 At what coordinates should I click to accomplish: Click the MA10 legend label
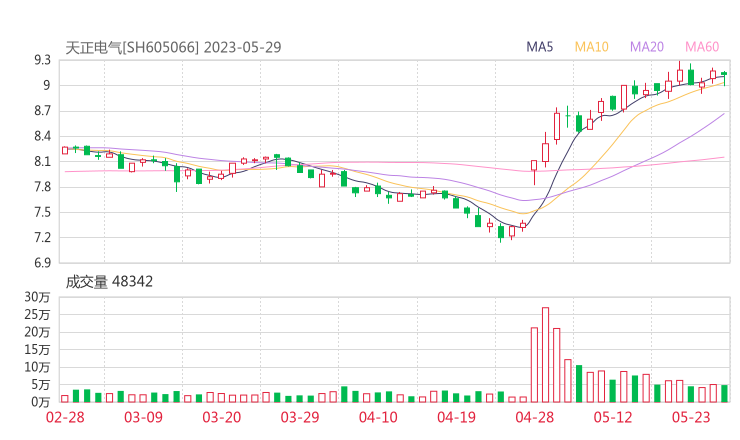[x=591, y=47]
